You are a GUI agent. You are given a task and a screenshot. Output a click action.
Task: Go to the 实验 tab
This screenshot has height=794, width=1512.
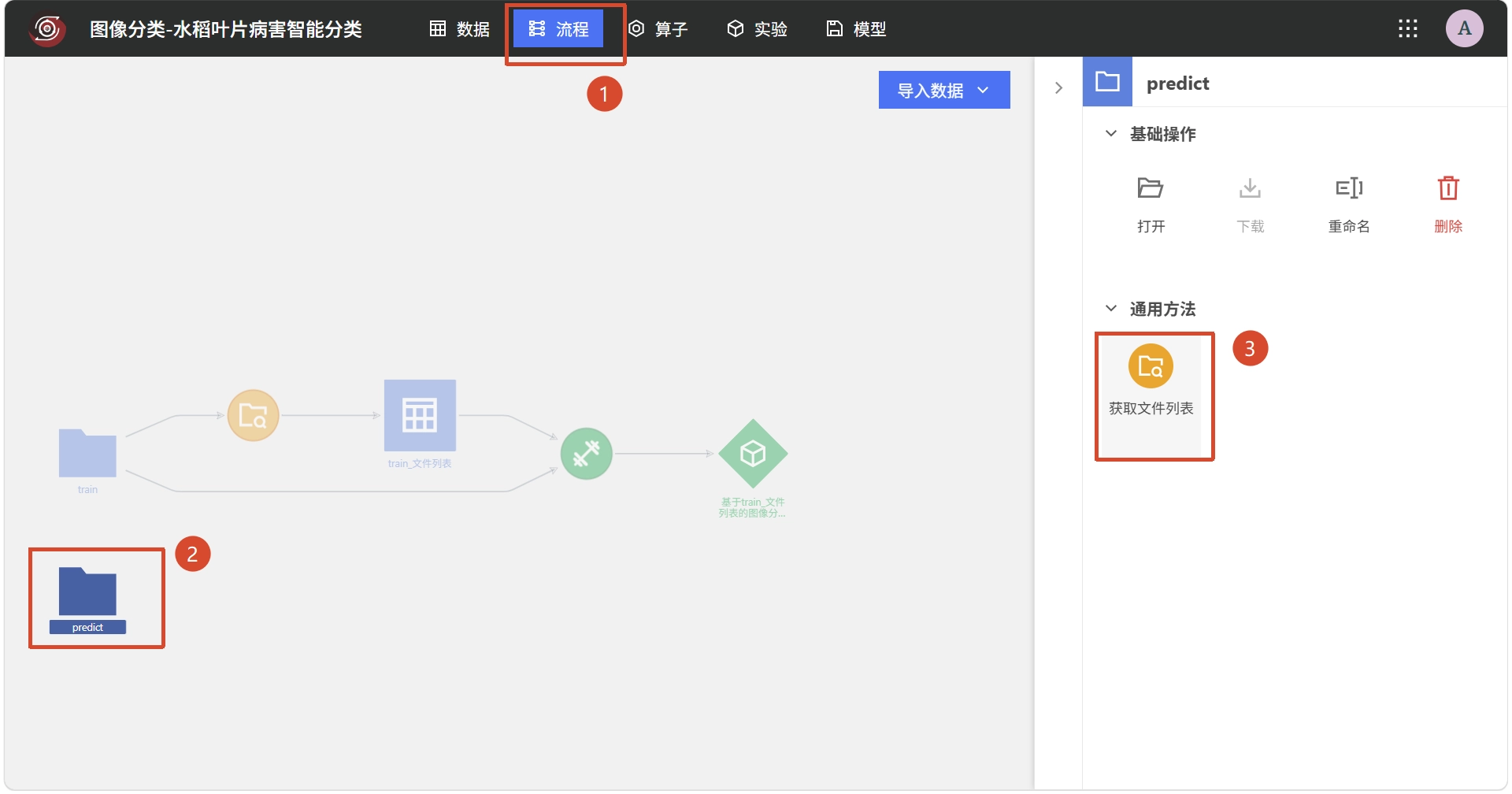[x=757, y=29]
